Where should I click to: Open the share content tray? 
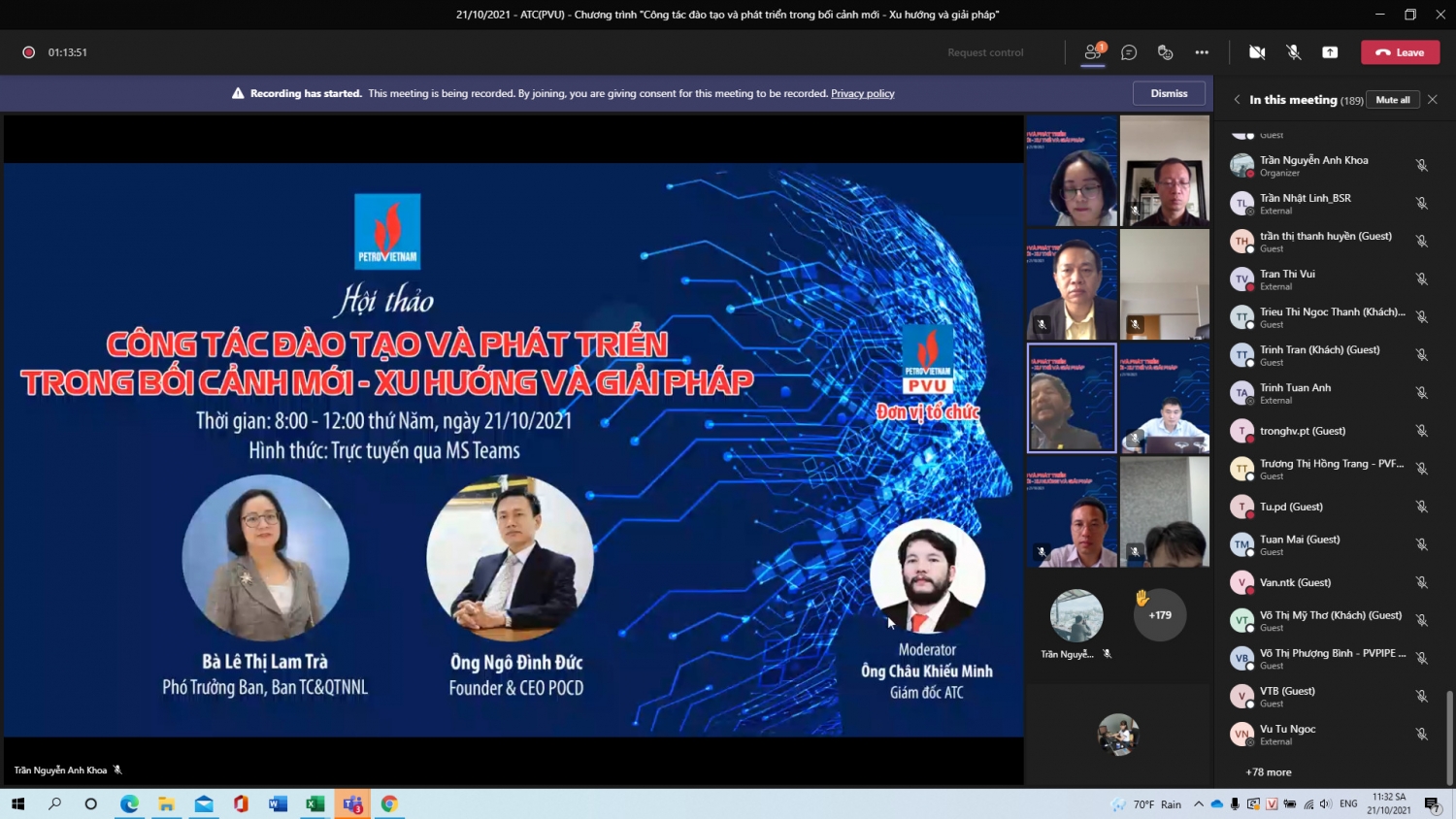pyautogui.click(x=1330, y=52)
